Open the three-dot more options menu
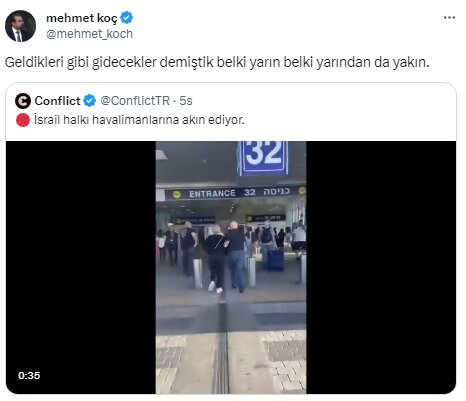Screen dimensions: 466x401 click(449, 18)
